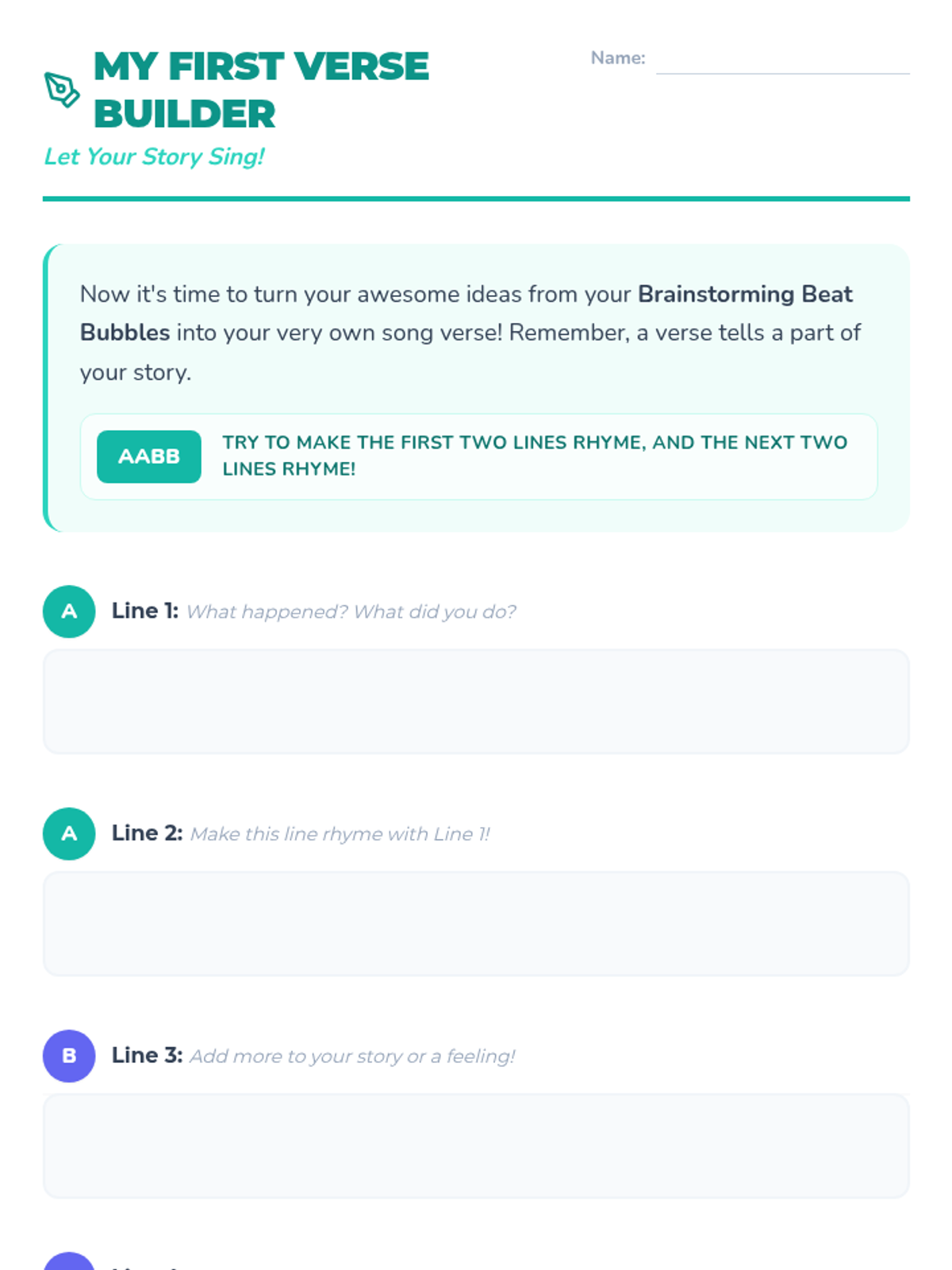Click the purple B badge for Line 3

69,1056
